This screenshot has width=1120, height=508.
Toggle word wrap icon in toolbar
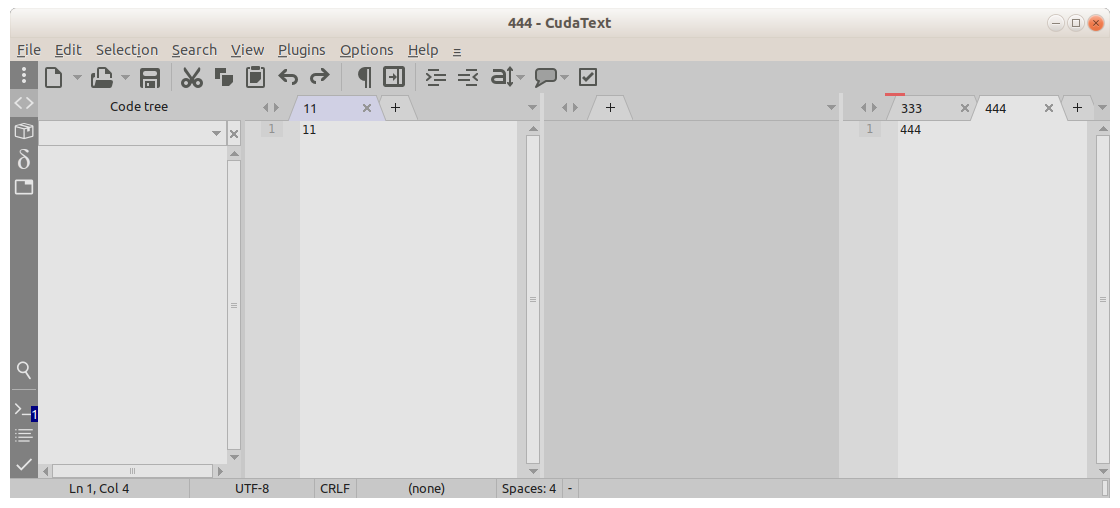pyautogui.click(x=394, y=77)
